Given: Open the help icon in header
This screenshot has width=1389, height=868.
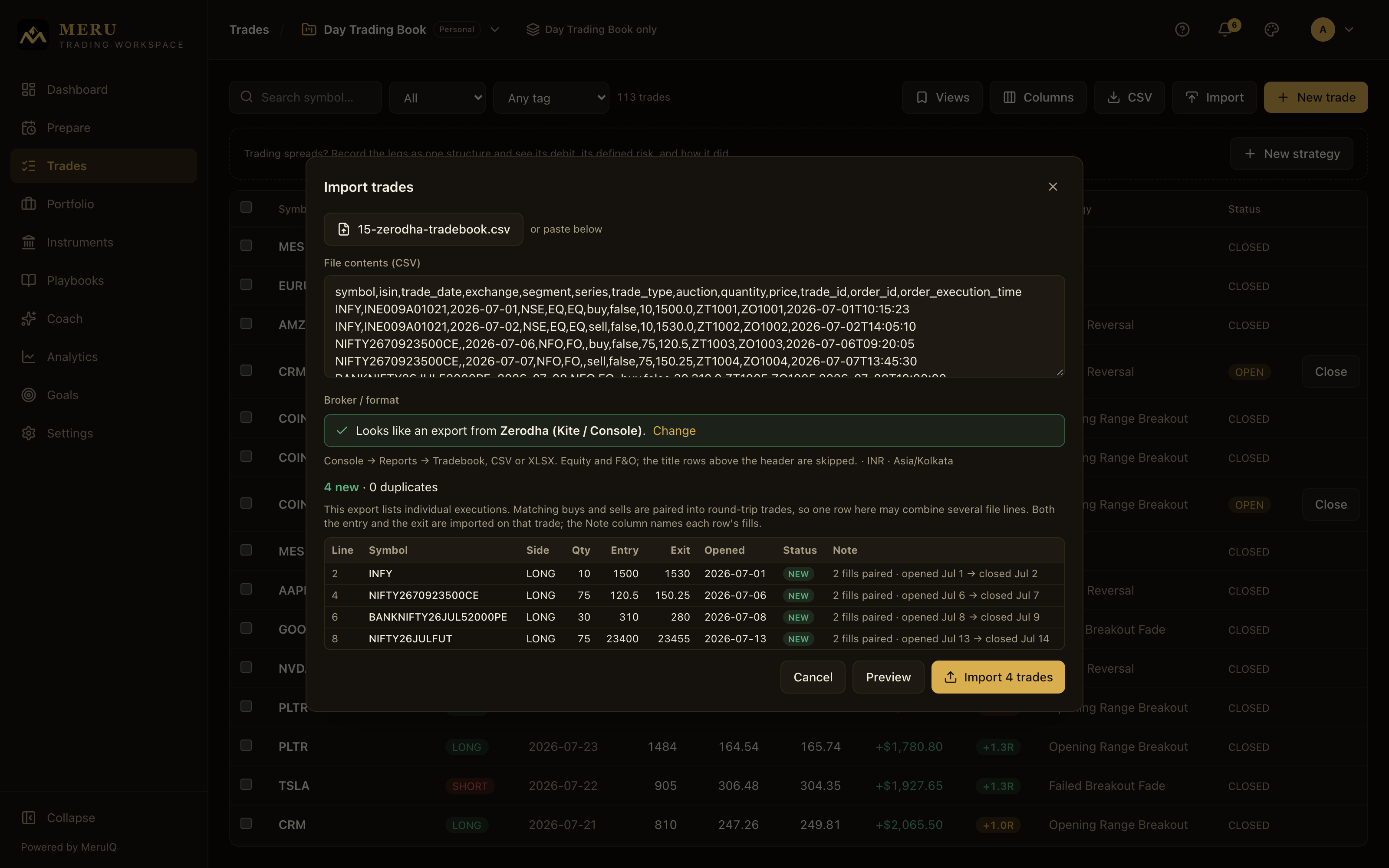Looking at the screenshot, I should point(1182,29).
